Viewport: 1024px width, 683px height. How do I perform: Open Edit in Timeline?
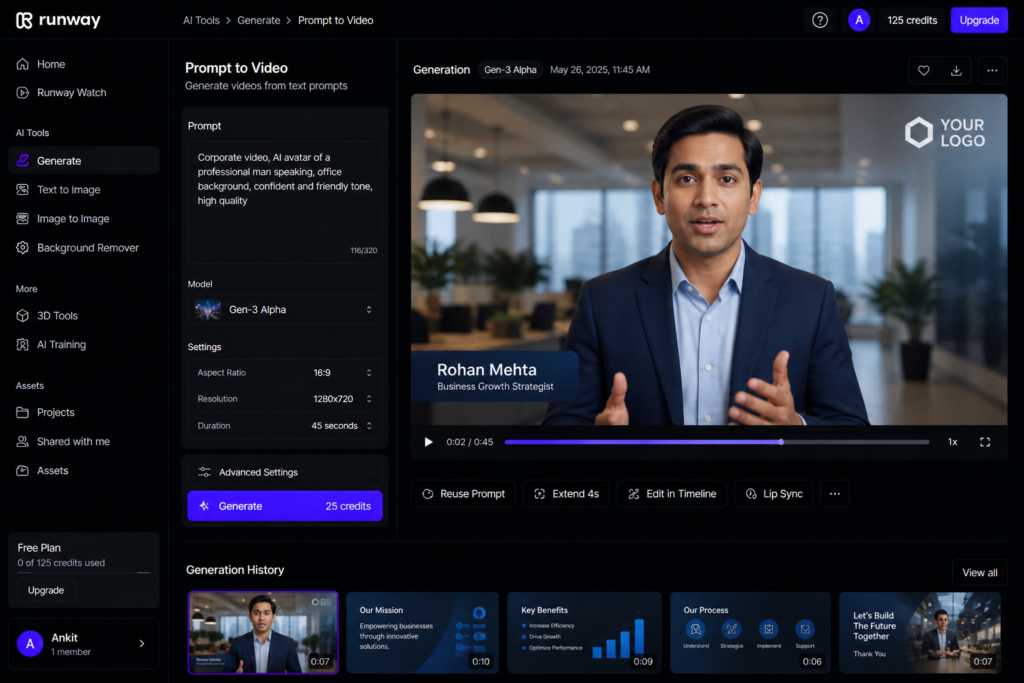coord(671,494)
